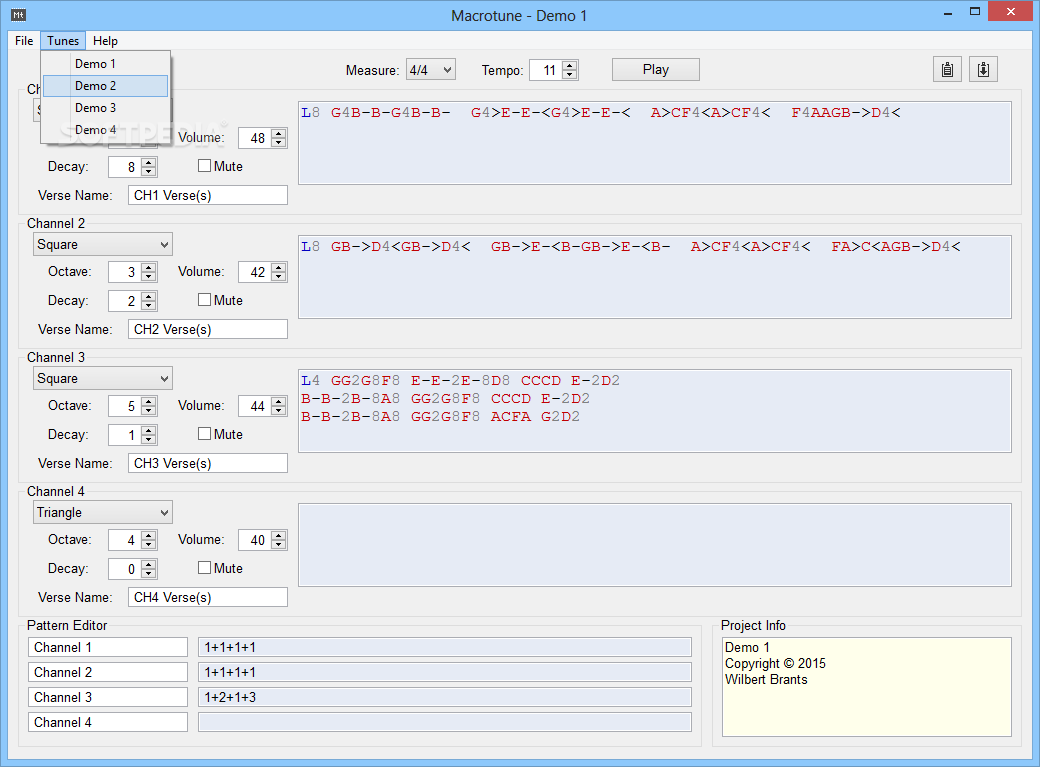Open the File menu

click(24, 40)
